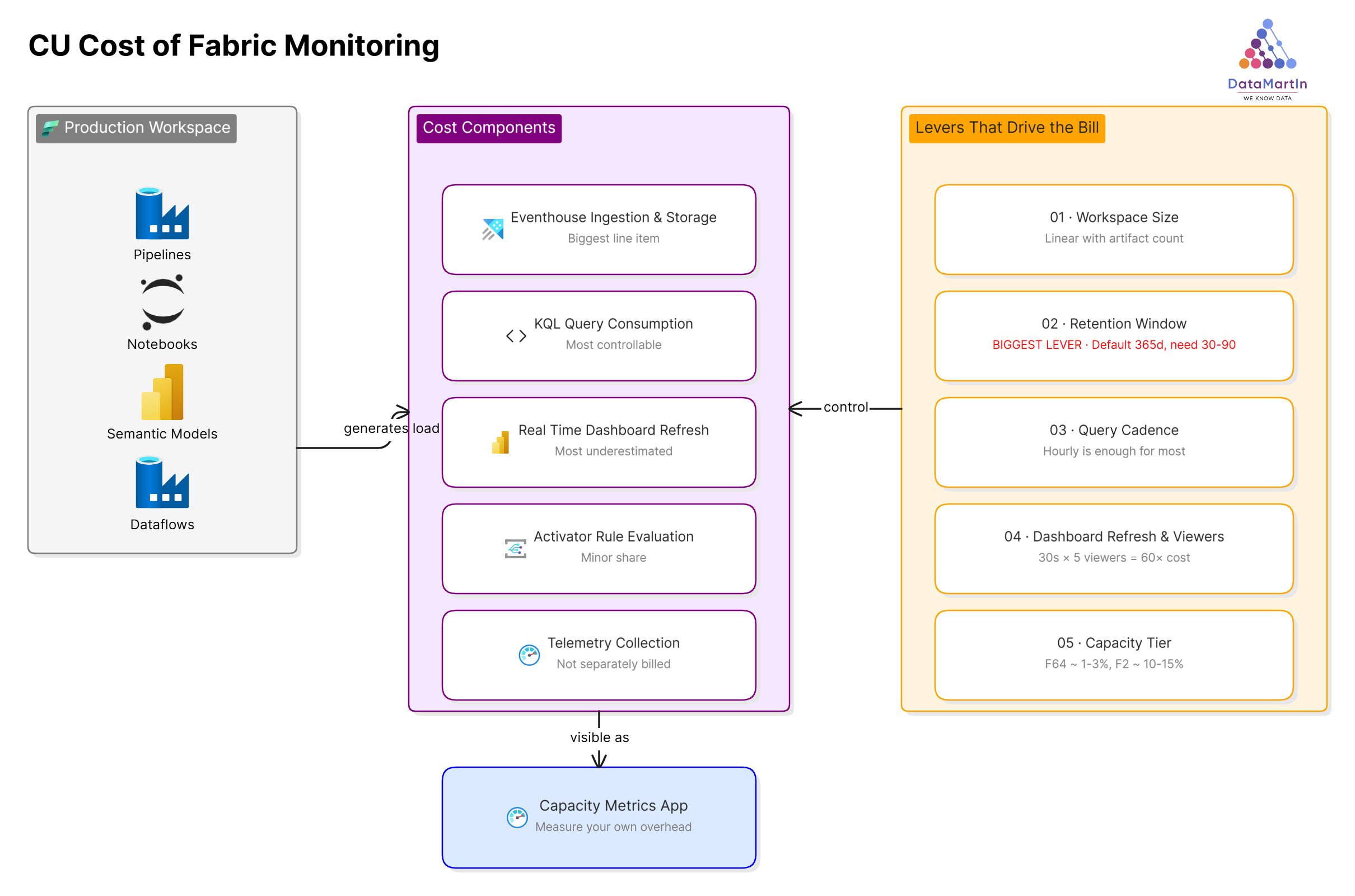Open the Capacity Metrics App box
The image size is (1355, 896).
point(599,818)
